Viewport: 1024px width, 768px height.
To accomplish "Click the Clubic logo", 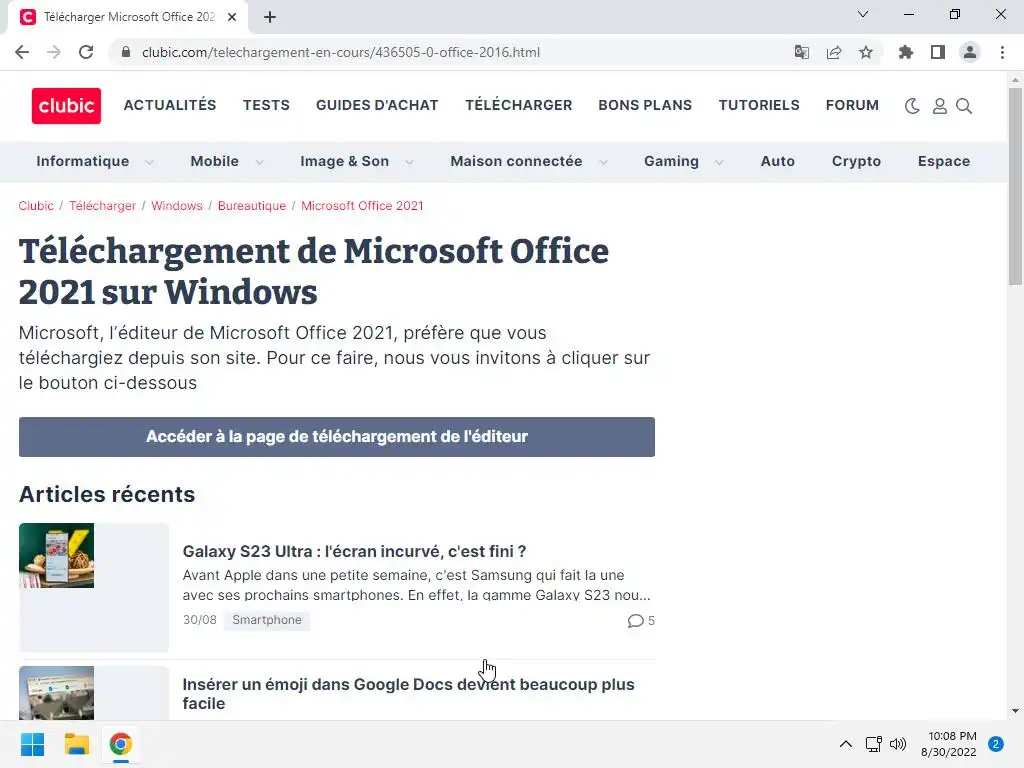I will pos(66,106).
